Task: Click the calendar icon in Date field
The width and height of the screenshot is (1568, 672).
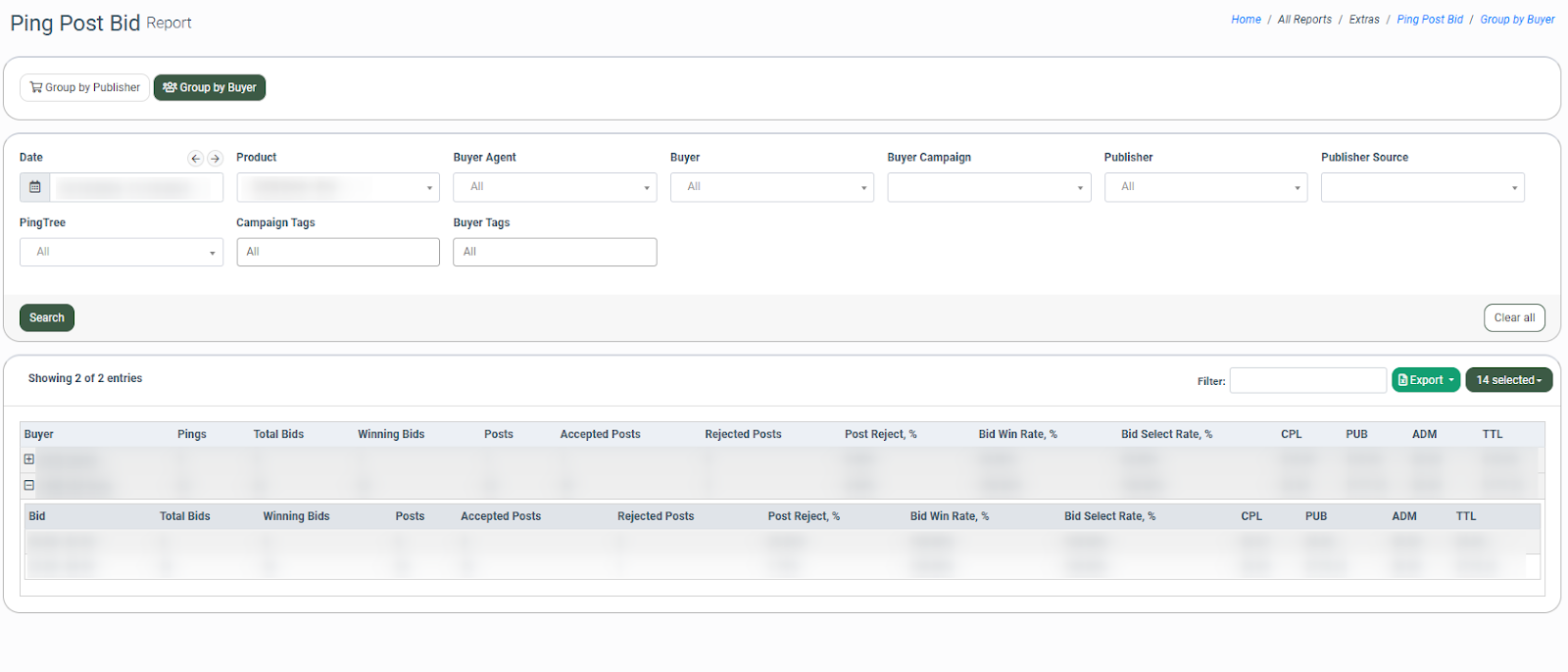Action: (35, 187)
